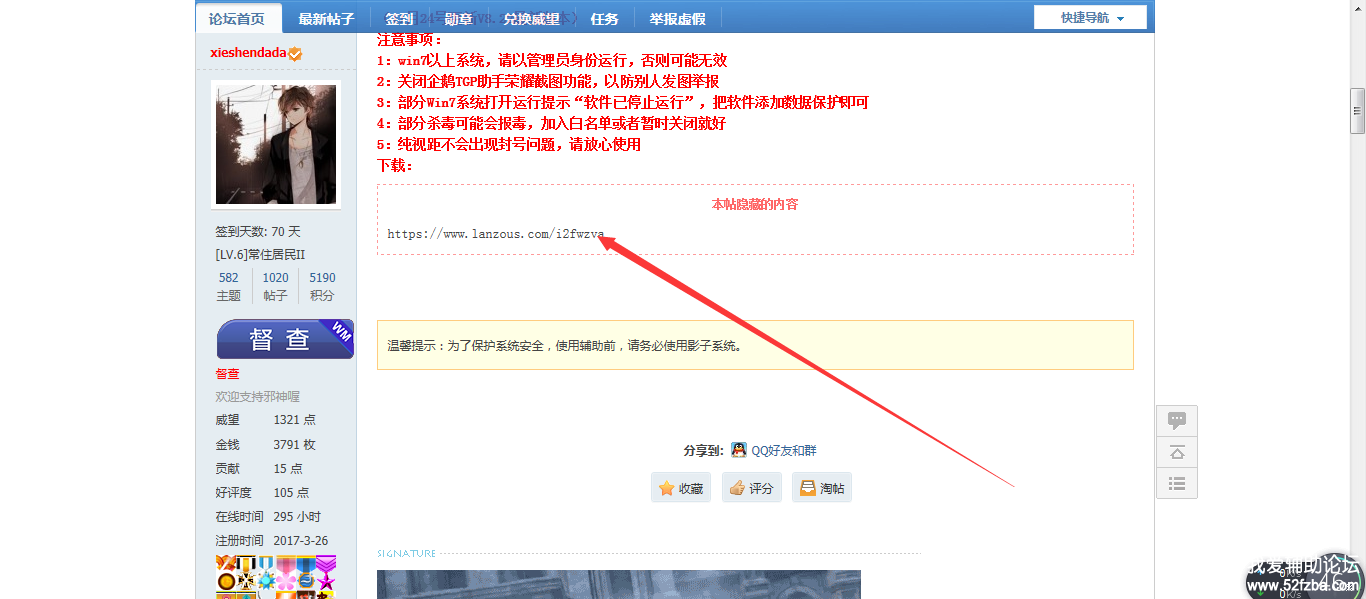Click the 注册时间 2017-3-26 entry
The width and height of the screenshot is (1366, 599).
coord(271,540)
